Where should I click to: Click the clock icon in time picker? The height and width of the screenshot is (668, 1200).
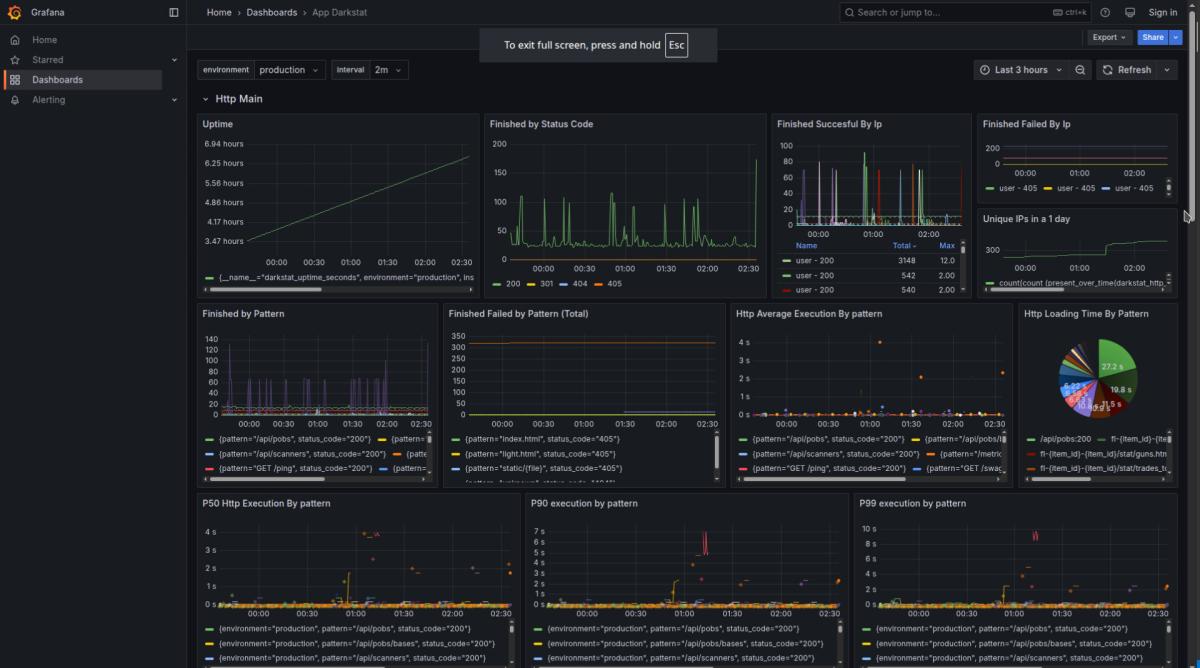(985, 70)
